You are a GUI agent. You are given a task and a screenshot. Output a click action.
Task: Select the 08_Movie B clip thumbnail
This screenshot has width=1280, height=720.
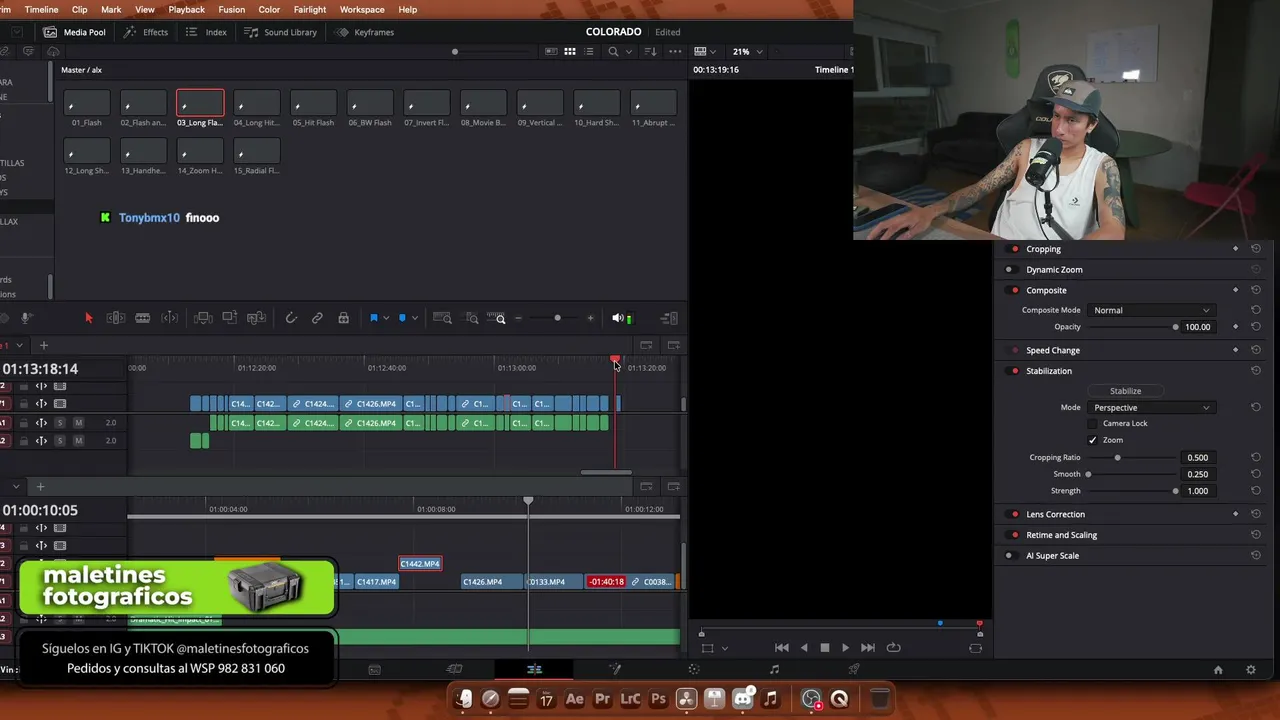[483, 103]
